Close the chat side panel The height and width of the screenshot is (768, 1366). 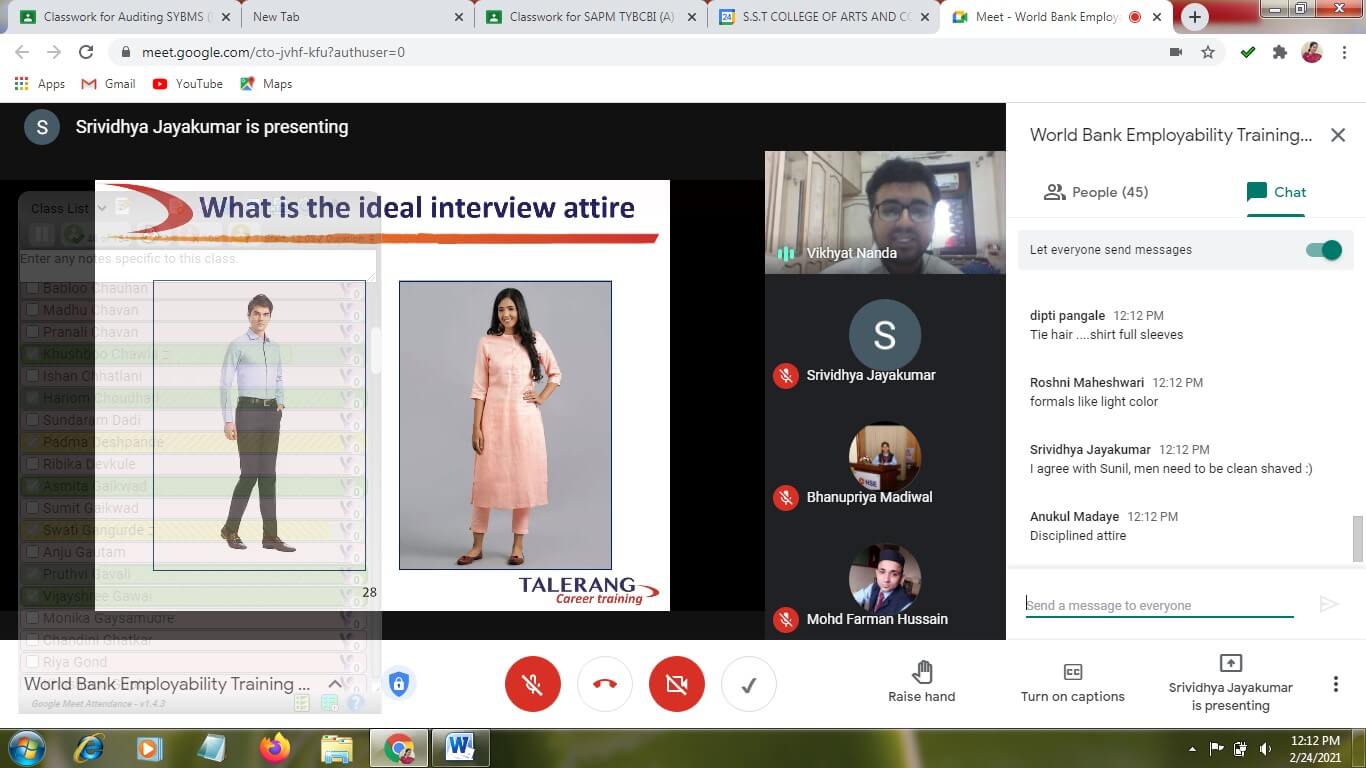(x=1337, y=135)
